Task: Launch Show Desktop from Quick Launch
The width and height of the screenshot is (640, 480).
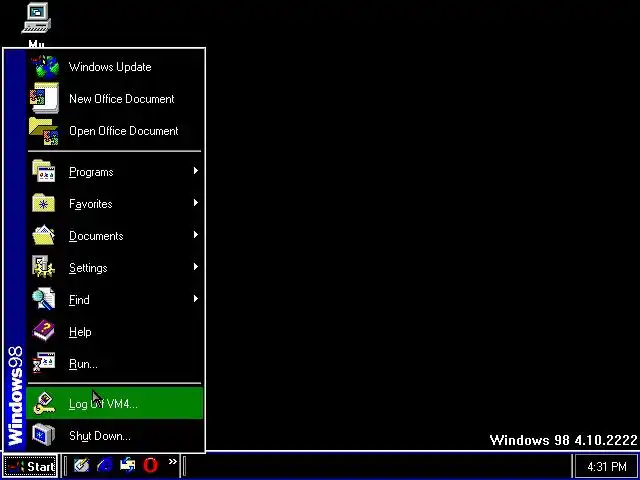Action: (x=81, y=465)
